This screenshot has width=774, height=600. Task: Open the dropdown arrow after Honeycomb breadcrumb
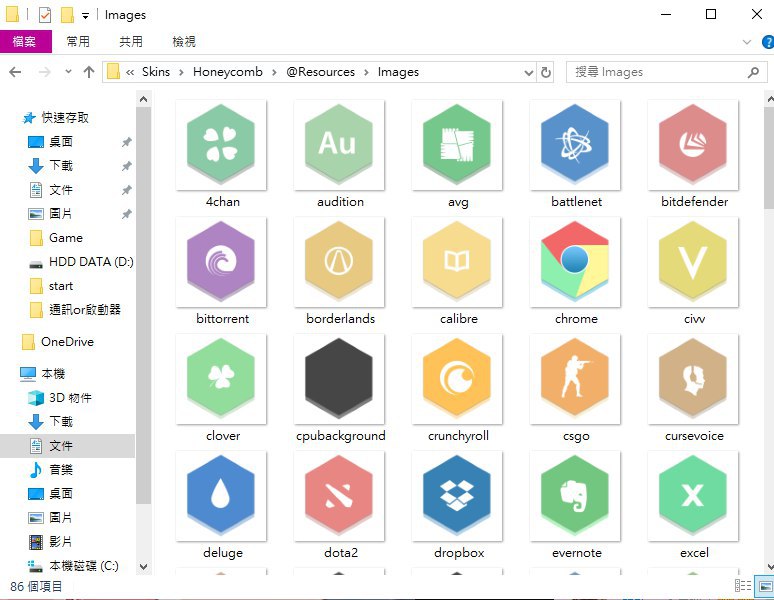[x=274, y=73]
